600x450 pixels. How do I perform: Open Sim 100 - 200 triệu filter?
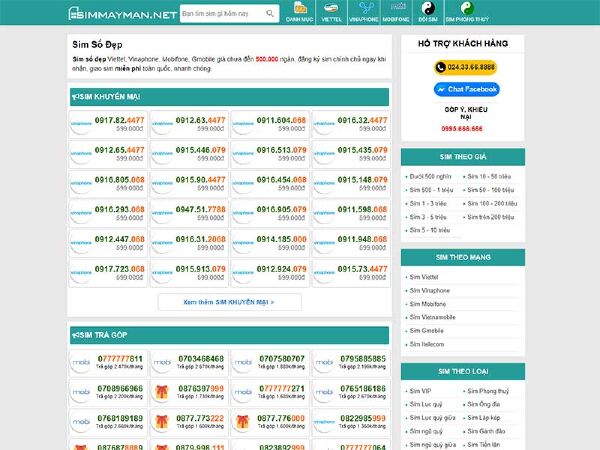coord(492,204)
